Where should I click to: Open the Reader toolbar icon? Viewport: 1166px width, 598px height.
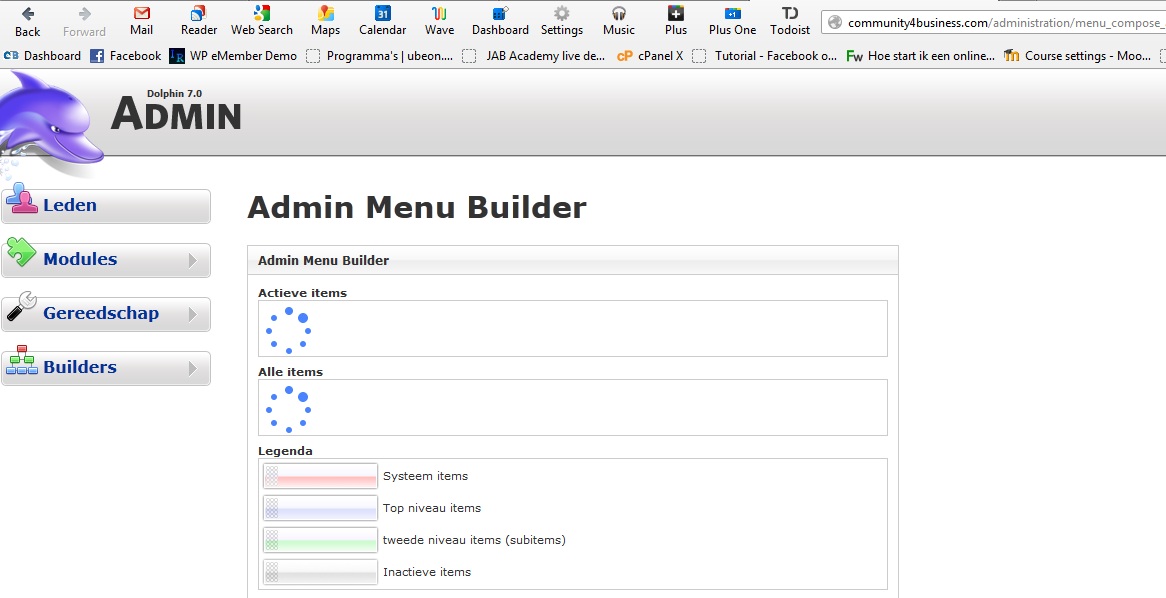[x=199, y=14]
